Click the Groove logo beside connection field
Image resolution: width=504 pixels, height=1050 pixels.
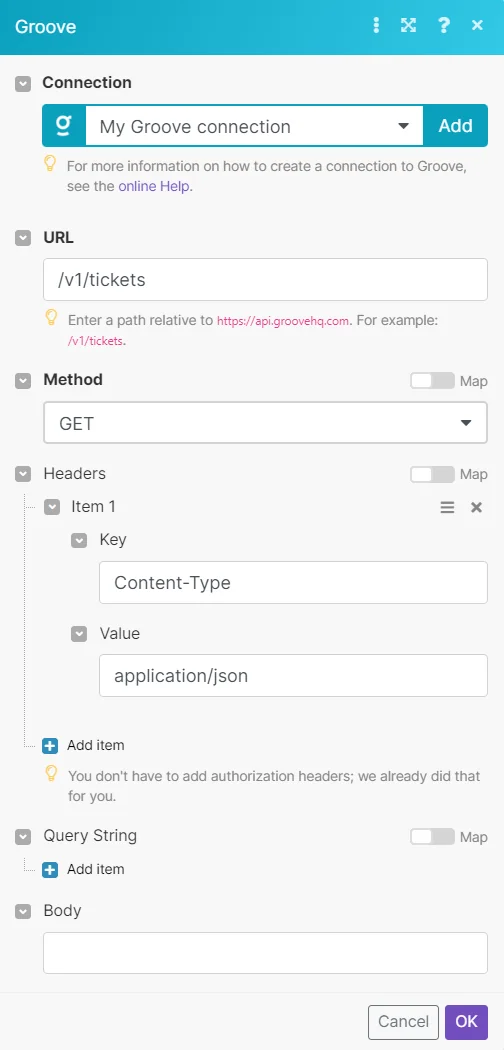pos(64,125)
